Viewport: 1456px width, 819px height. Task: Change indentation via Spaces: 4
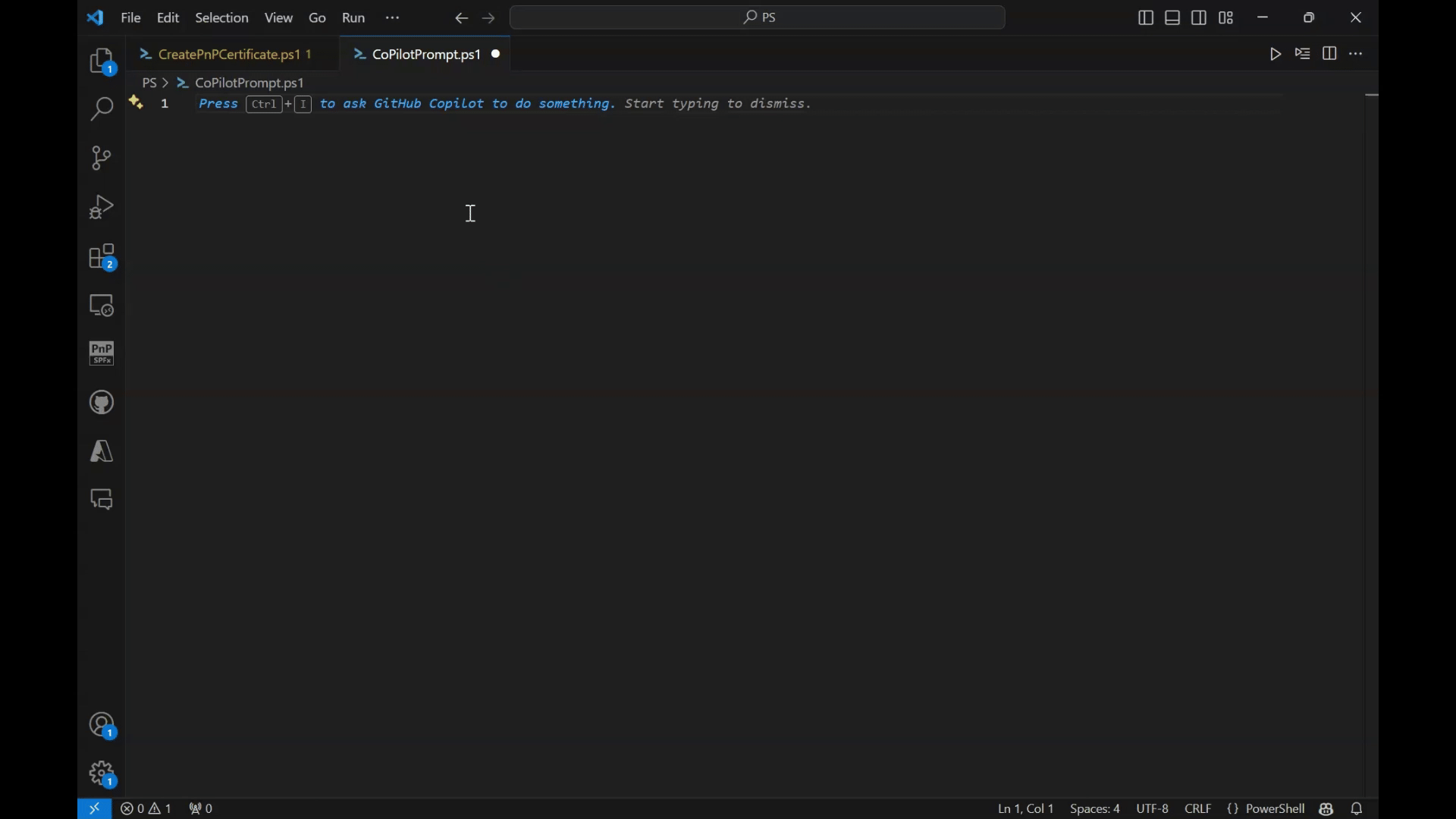1096,809
